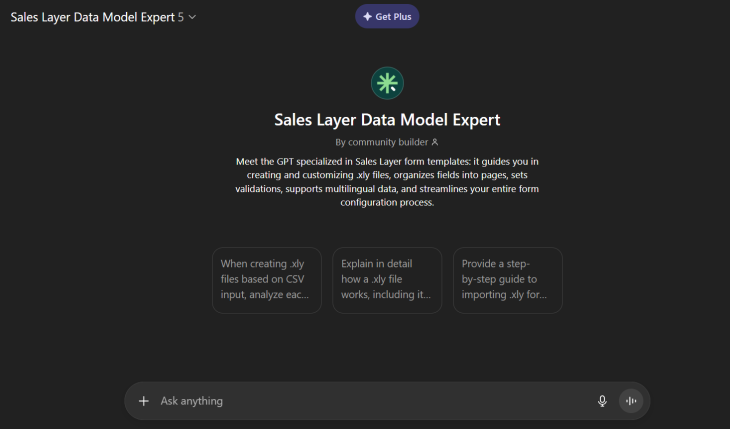Expand the chevron next to model title

click(192, 17)
